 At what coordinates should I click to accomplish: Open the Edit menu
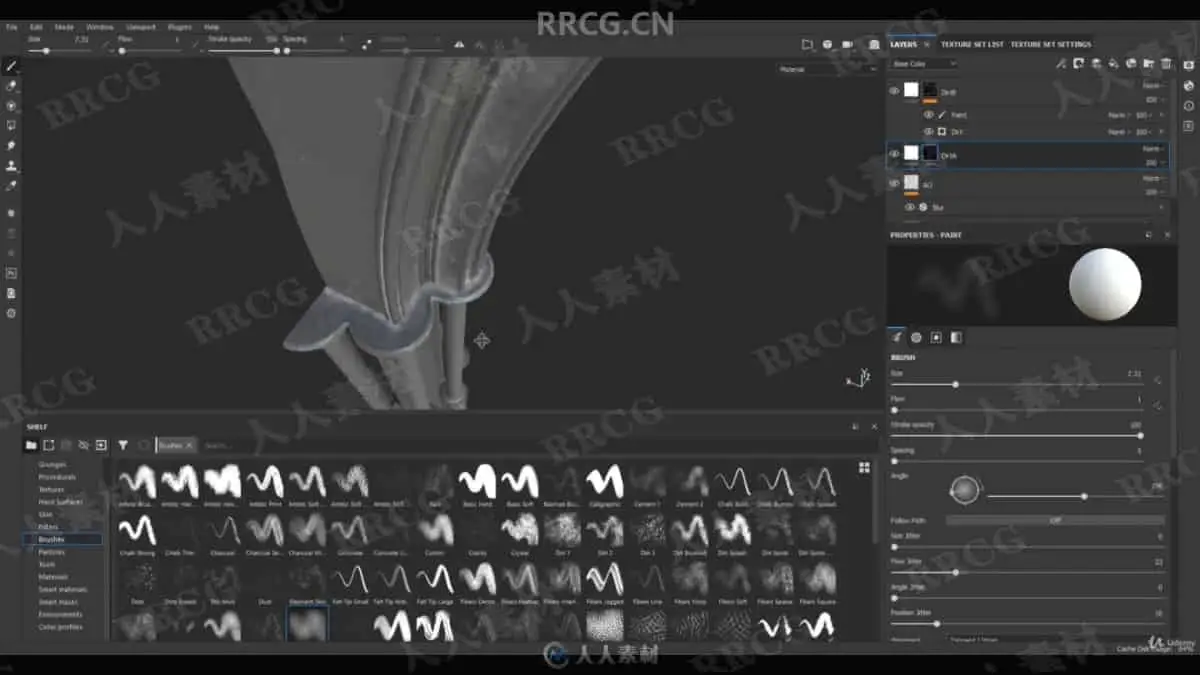[36, 27]
